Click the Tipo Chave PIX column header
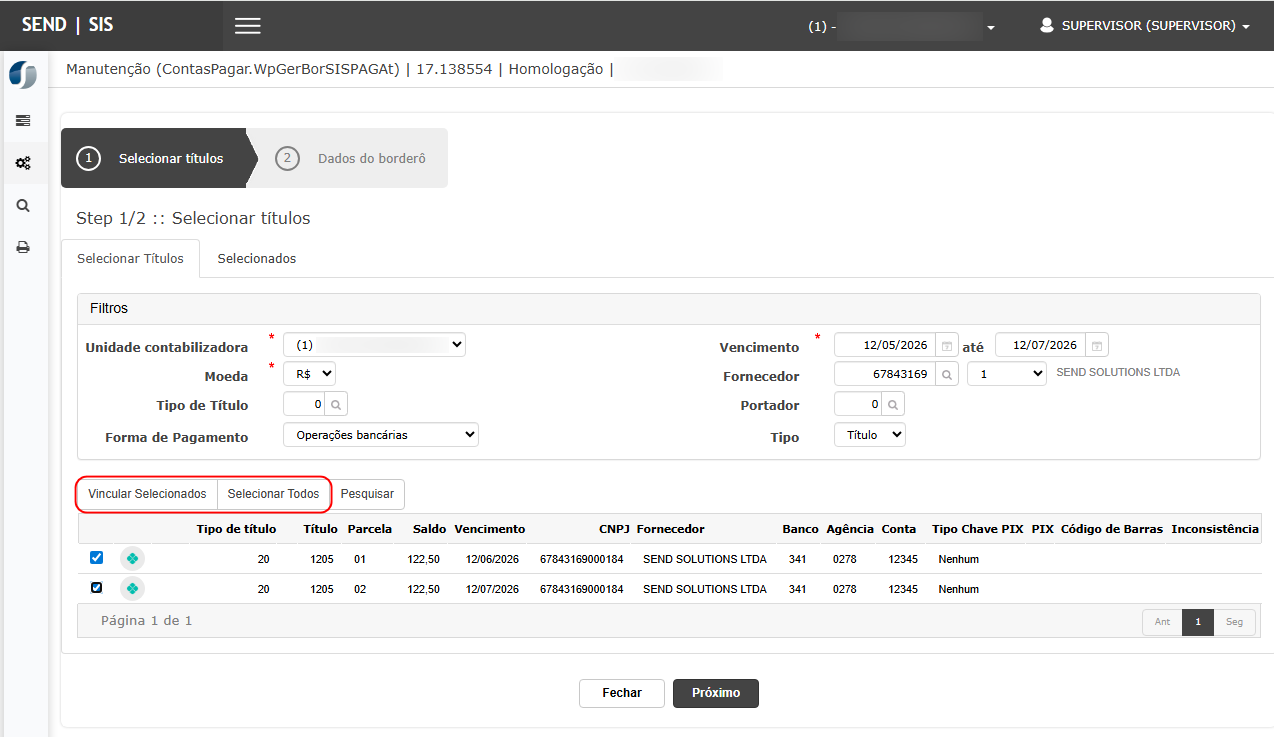 pos(977,529)
